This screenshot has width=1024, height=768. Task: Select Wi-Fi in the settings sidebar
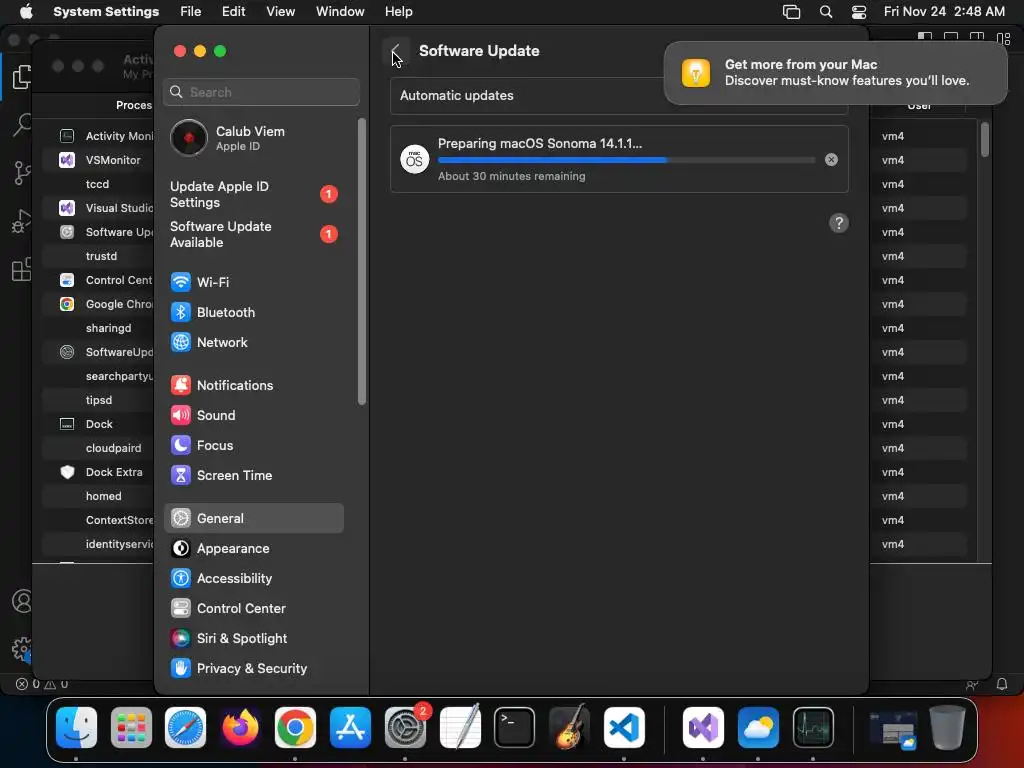(x=253, y=282)
